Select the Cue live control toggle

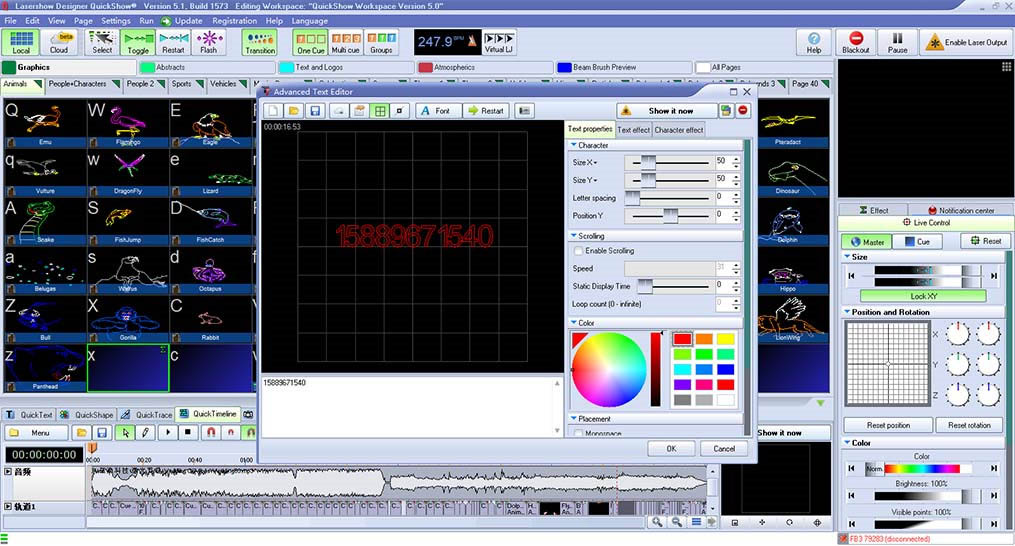[x=917, y=242]
